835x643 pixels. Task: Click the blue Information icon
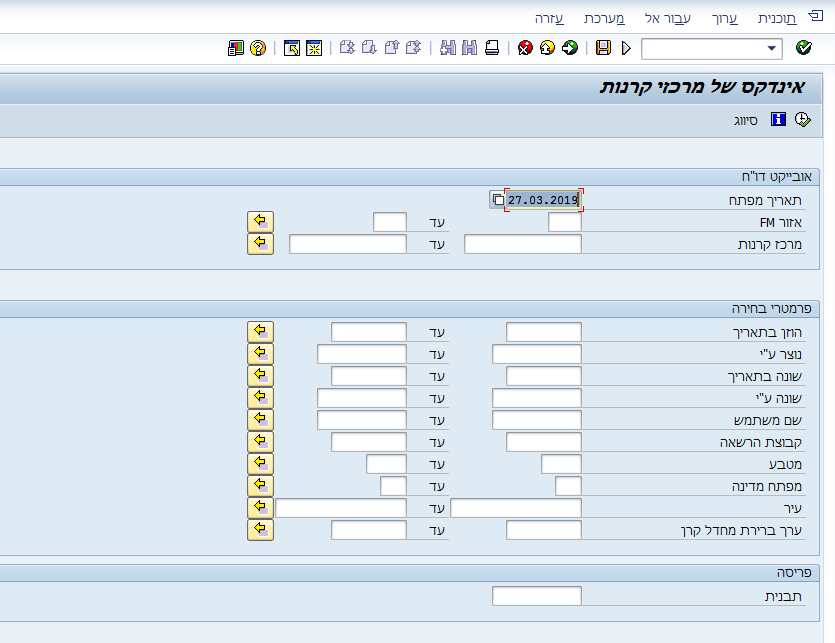coord(778,119)
